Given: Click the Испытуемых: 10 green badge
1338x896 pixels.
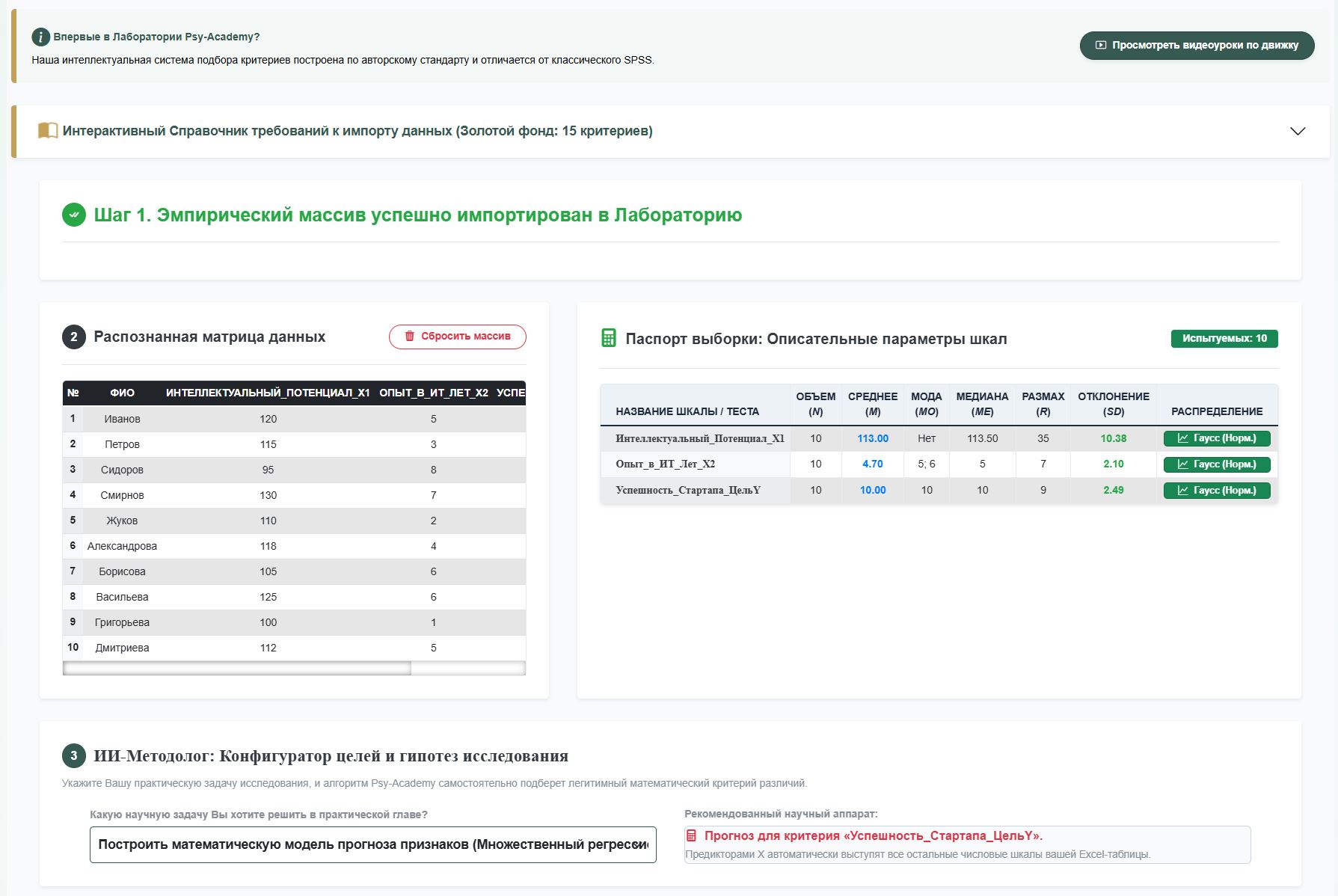Looking at the screenshot, I should (x=1224, y=339).
